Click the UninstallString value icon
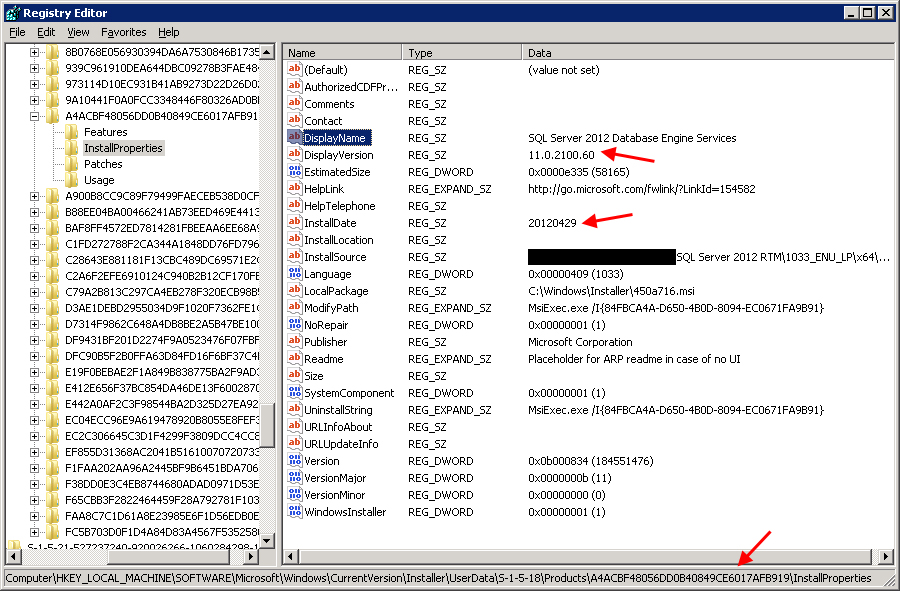 [x=294, y=410]
